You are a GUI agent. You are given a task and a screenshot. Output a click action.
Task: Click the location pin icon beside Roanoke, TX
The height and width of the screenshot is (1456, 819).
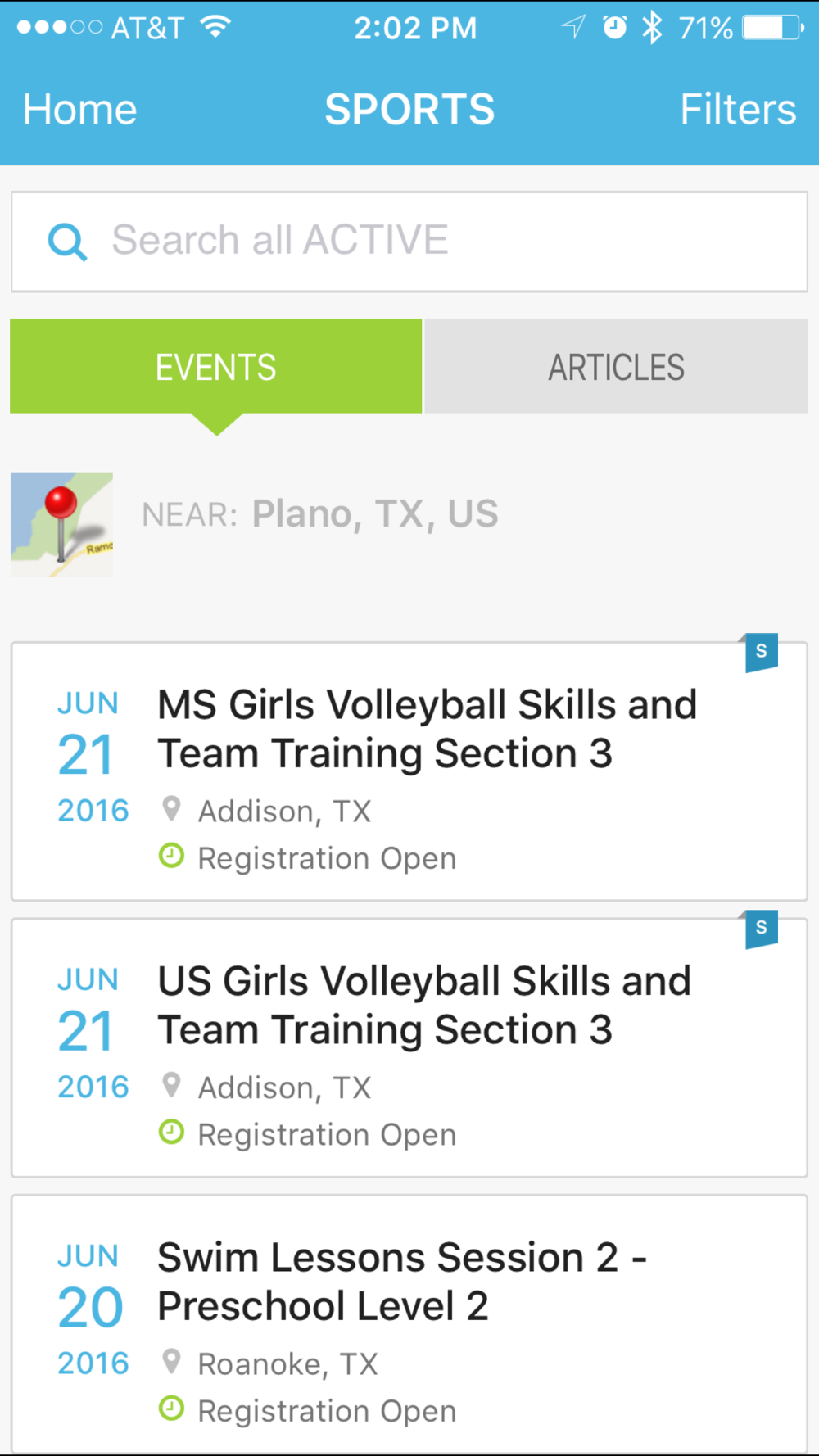(x=171, y=1361)
